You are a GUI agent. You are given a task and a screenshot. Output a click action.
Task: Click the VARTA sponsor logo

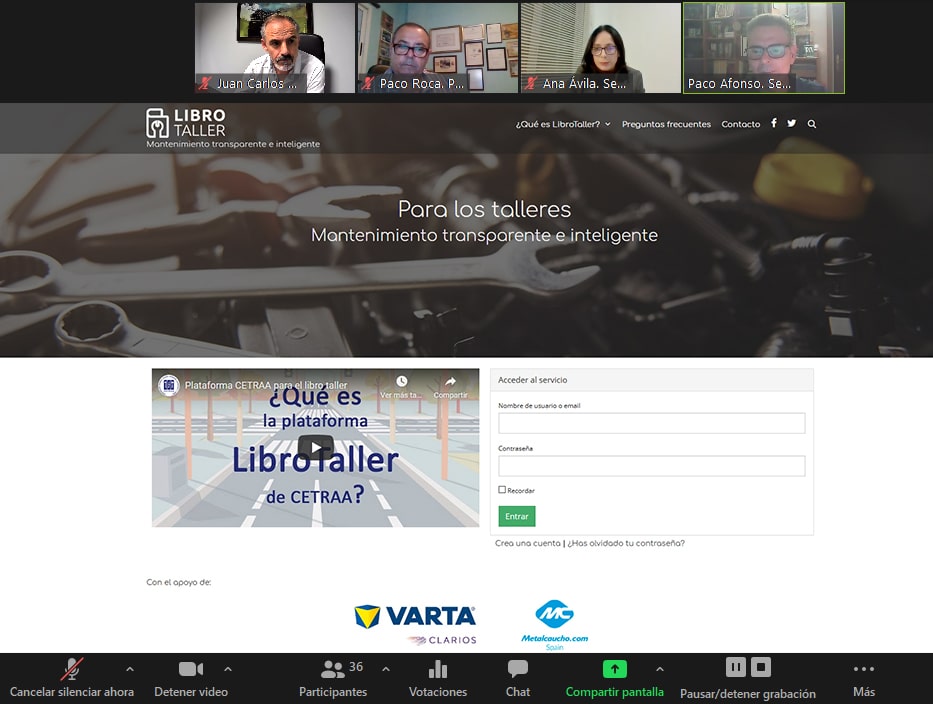tap(415, 624)
